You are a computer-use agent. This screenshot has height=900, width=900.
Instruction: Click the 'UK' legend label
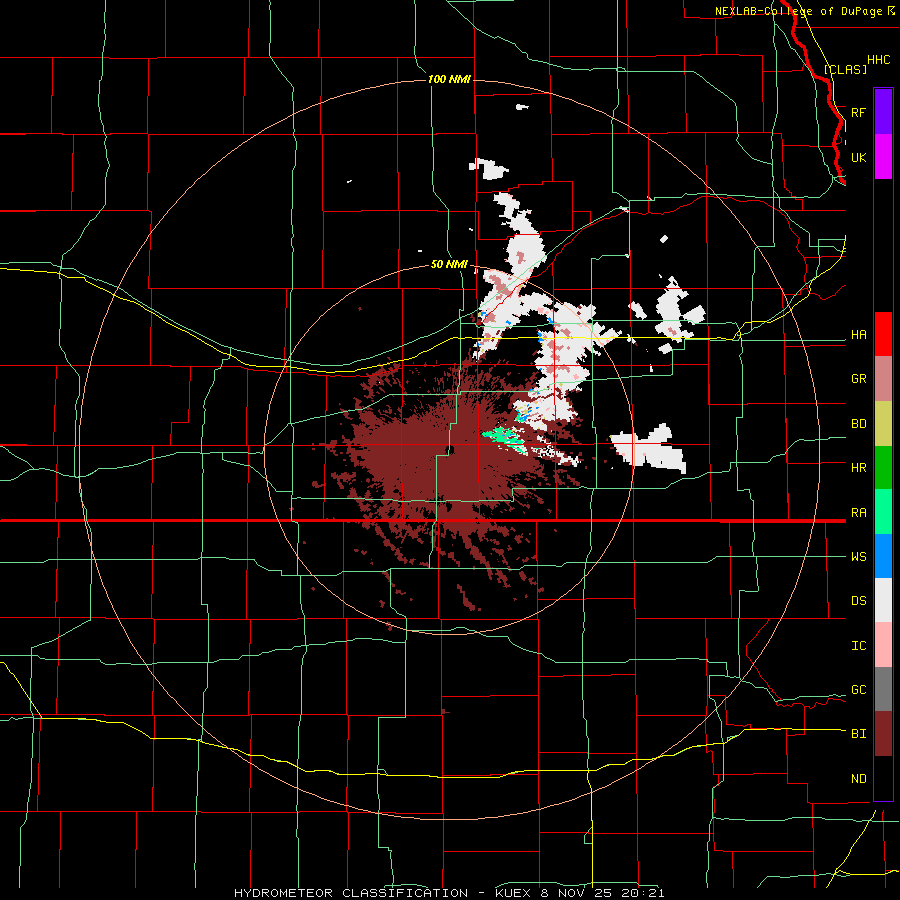pos(858,157)
